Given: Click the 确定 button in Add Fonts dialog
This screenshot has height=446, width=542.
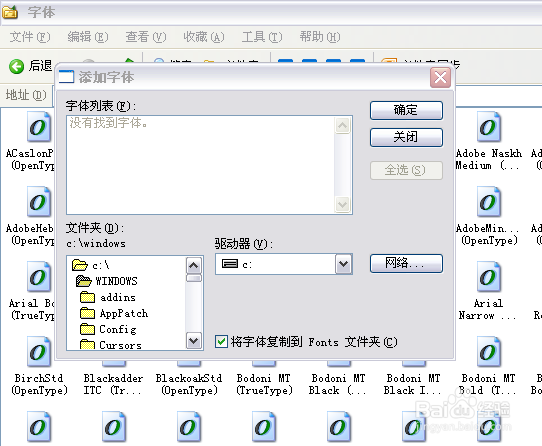Looking at the screenshot, I should tap(406, 110).
